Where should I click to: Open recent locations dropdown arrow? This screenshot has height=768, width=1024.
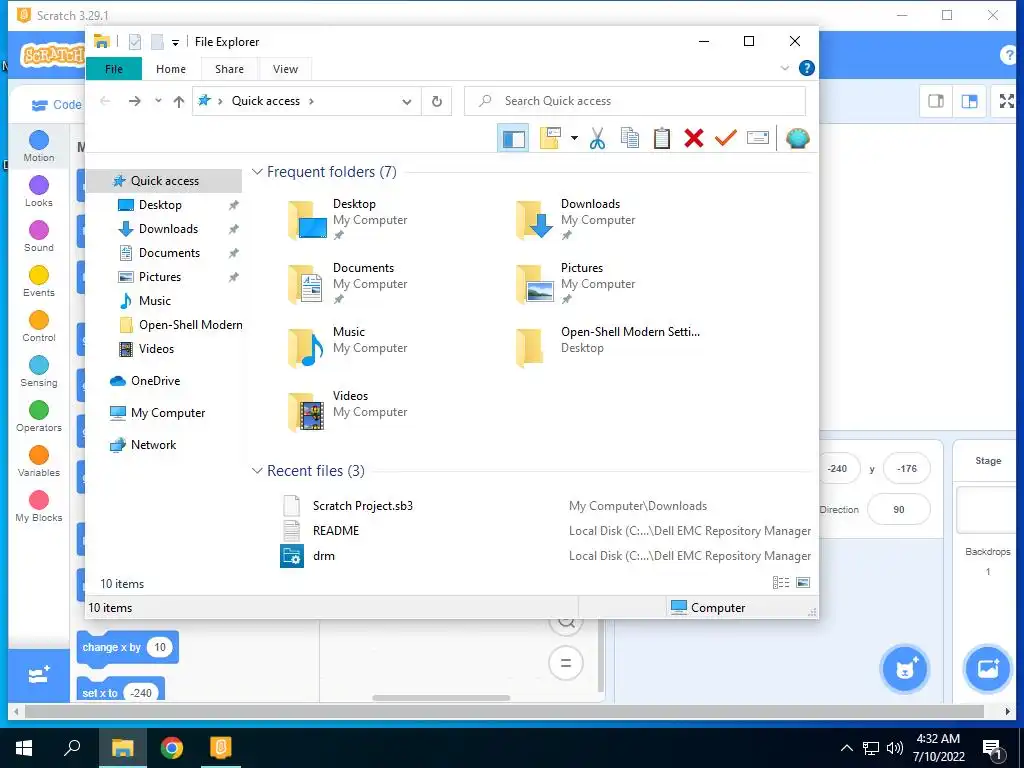158,101
